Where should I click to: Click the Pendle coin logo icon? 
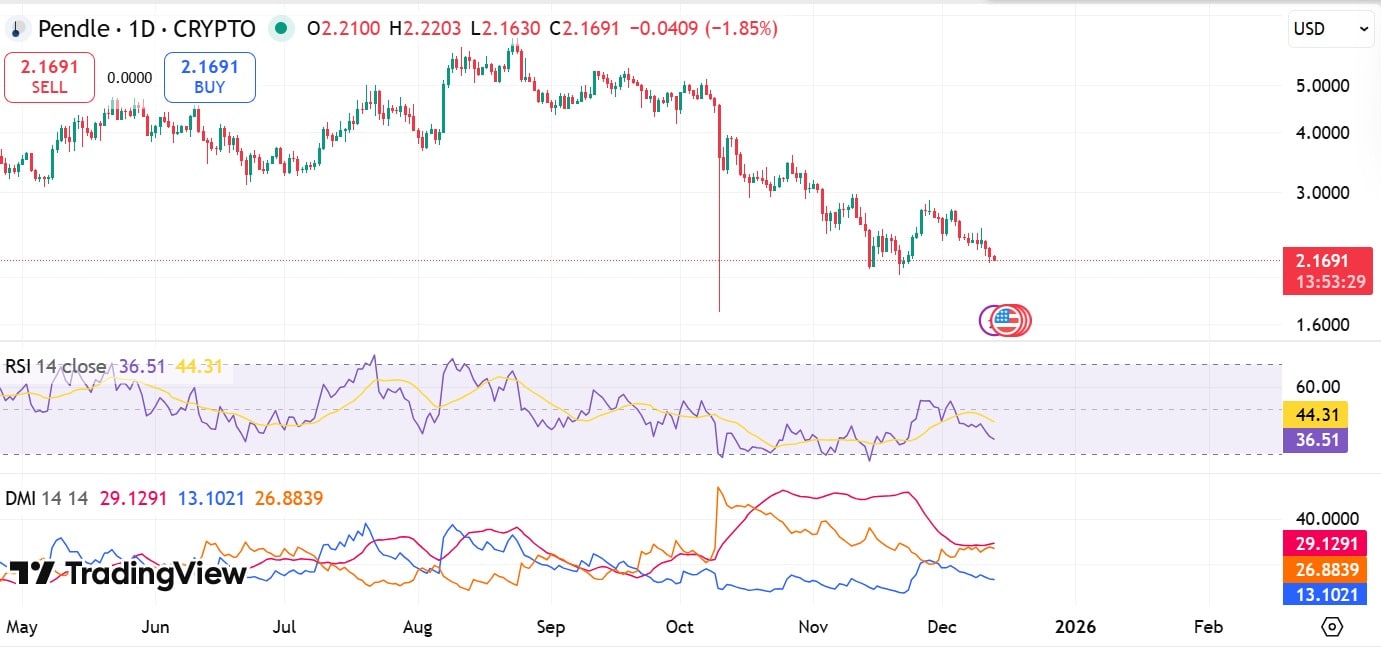[18, 29]
